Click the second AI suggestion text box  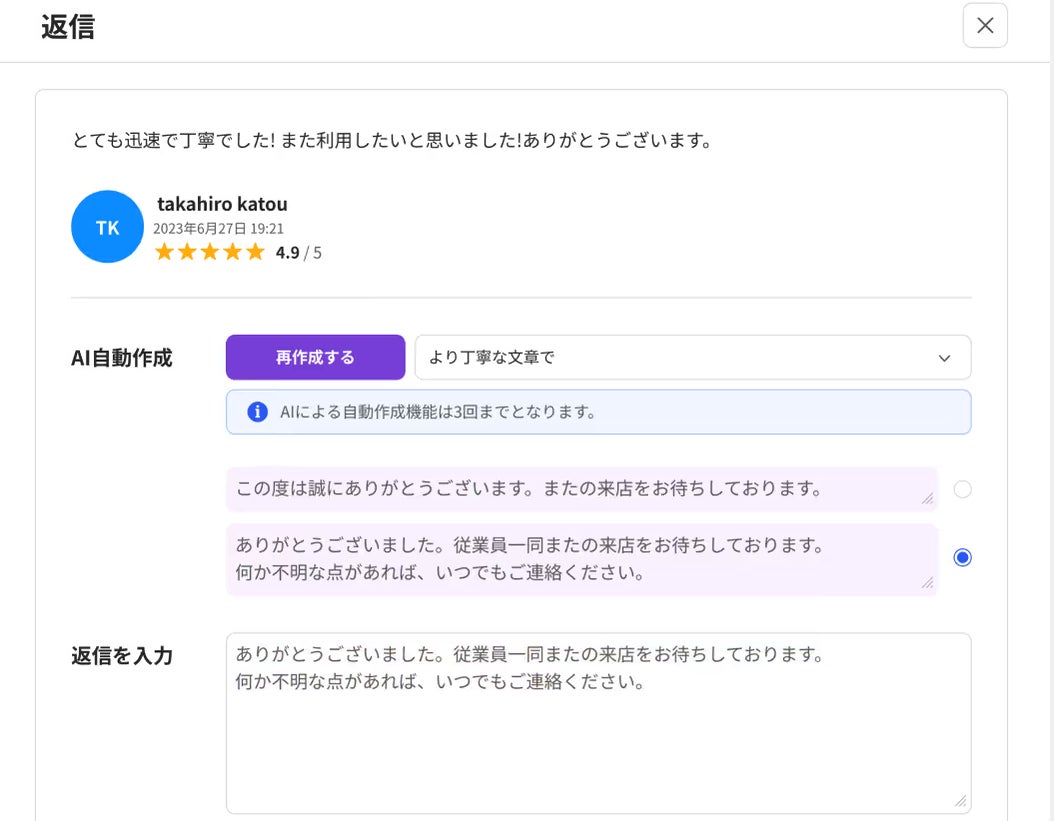coord(580,560)
